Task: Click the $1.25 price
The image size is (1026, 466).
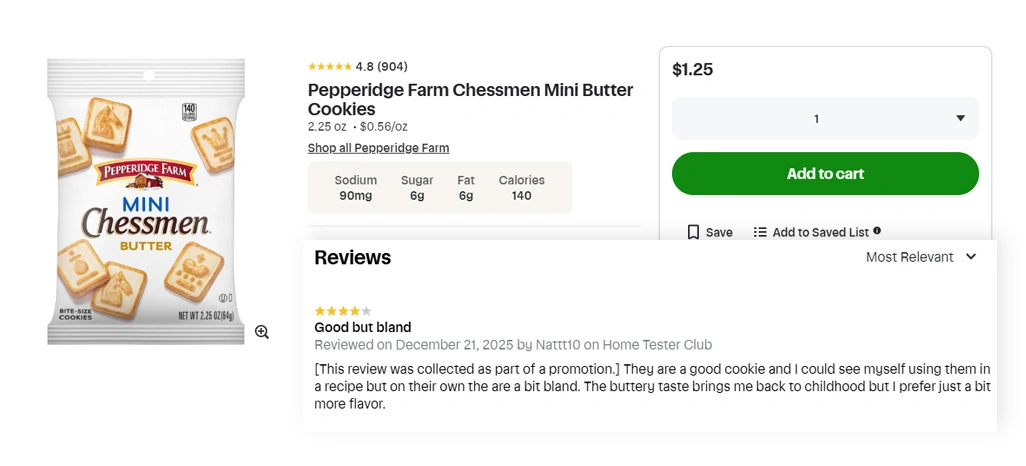Action: pyautogui.click(x=692, y=70)
